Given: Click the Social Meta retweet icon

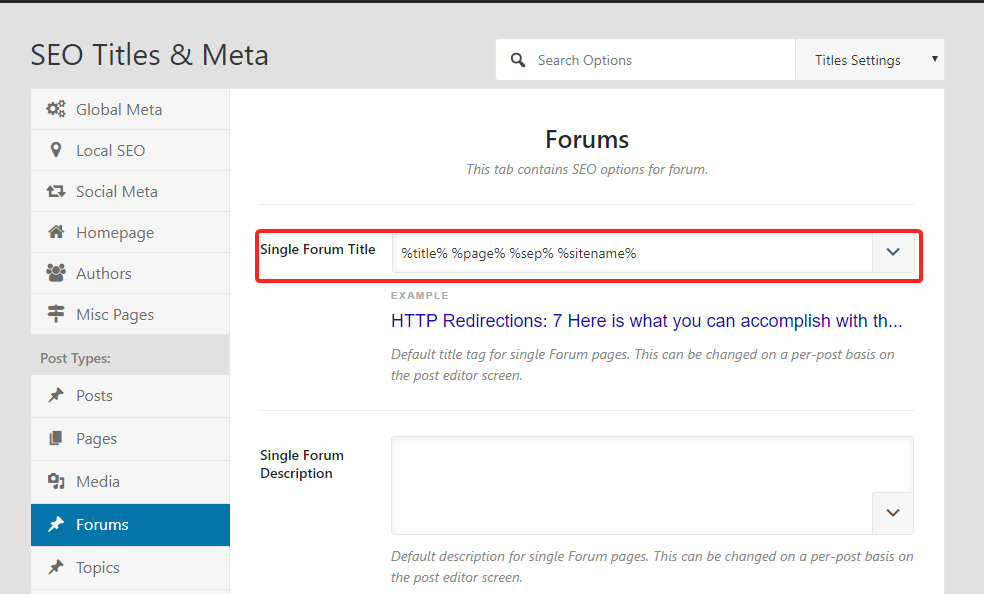Looking at the screenshot, I should coord(56,191).
